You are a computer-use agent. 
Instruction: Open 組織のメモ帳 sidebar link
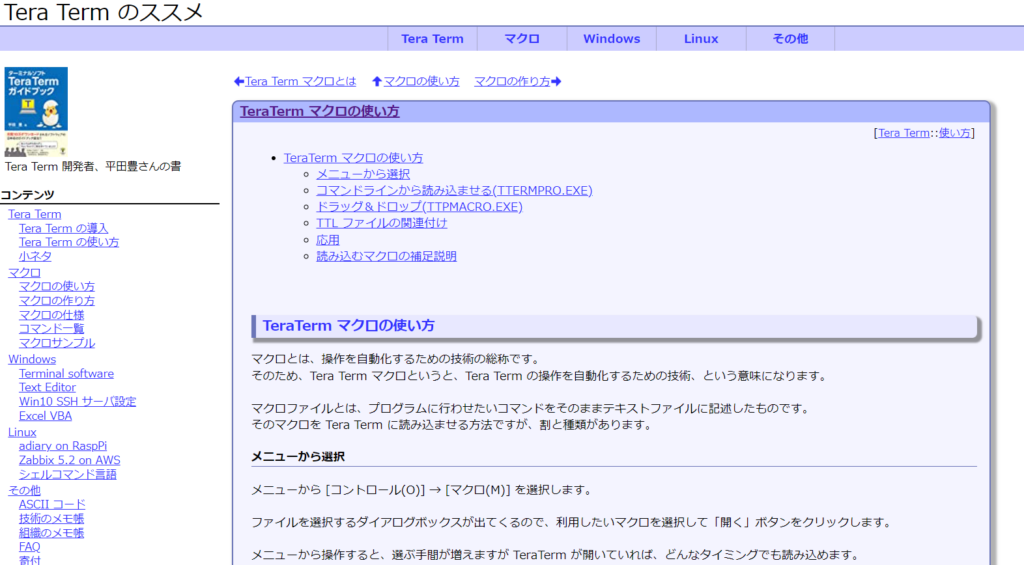click(52, 533)
